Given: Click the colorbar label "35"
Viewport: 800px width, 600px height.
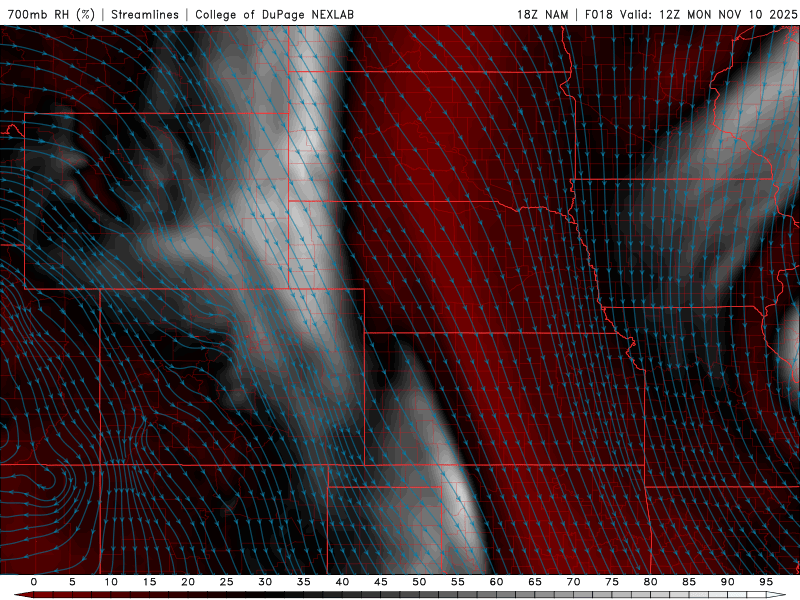Looking at the screenshot, I should point(304,582).
